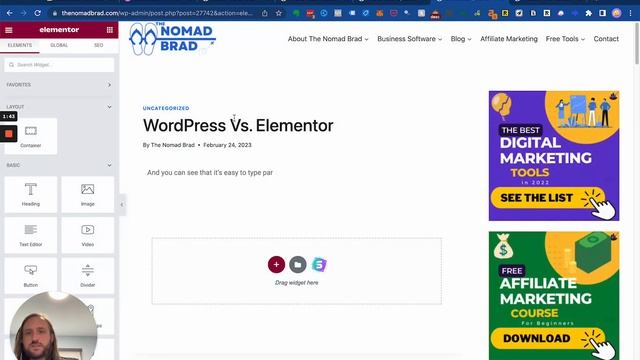
Task: Click the page vertical scrollbar
Action: pyautogui.click(x=637, y=44)
